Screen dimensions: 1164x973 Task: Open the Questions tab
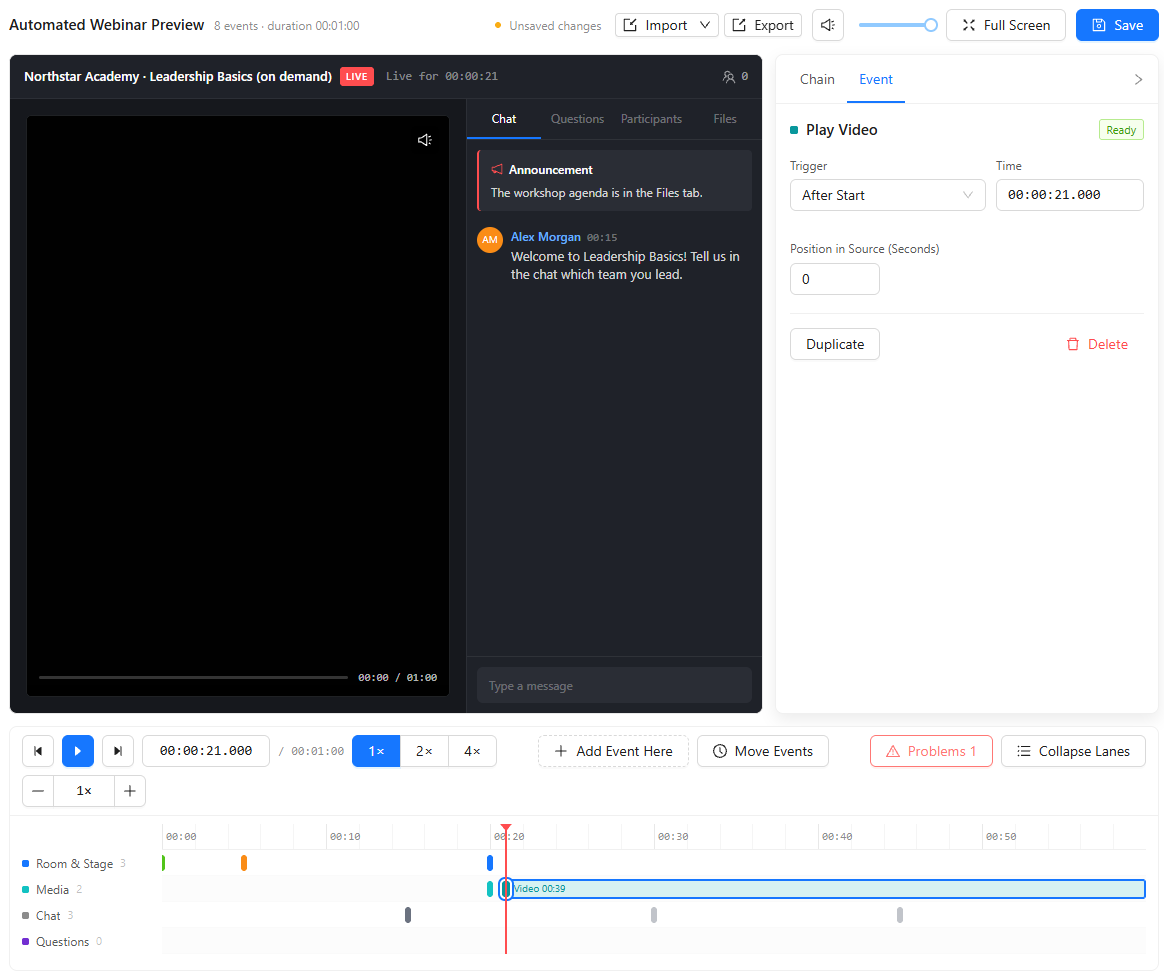[x=577, y=119]
